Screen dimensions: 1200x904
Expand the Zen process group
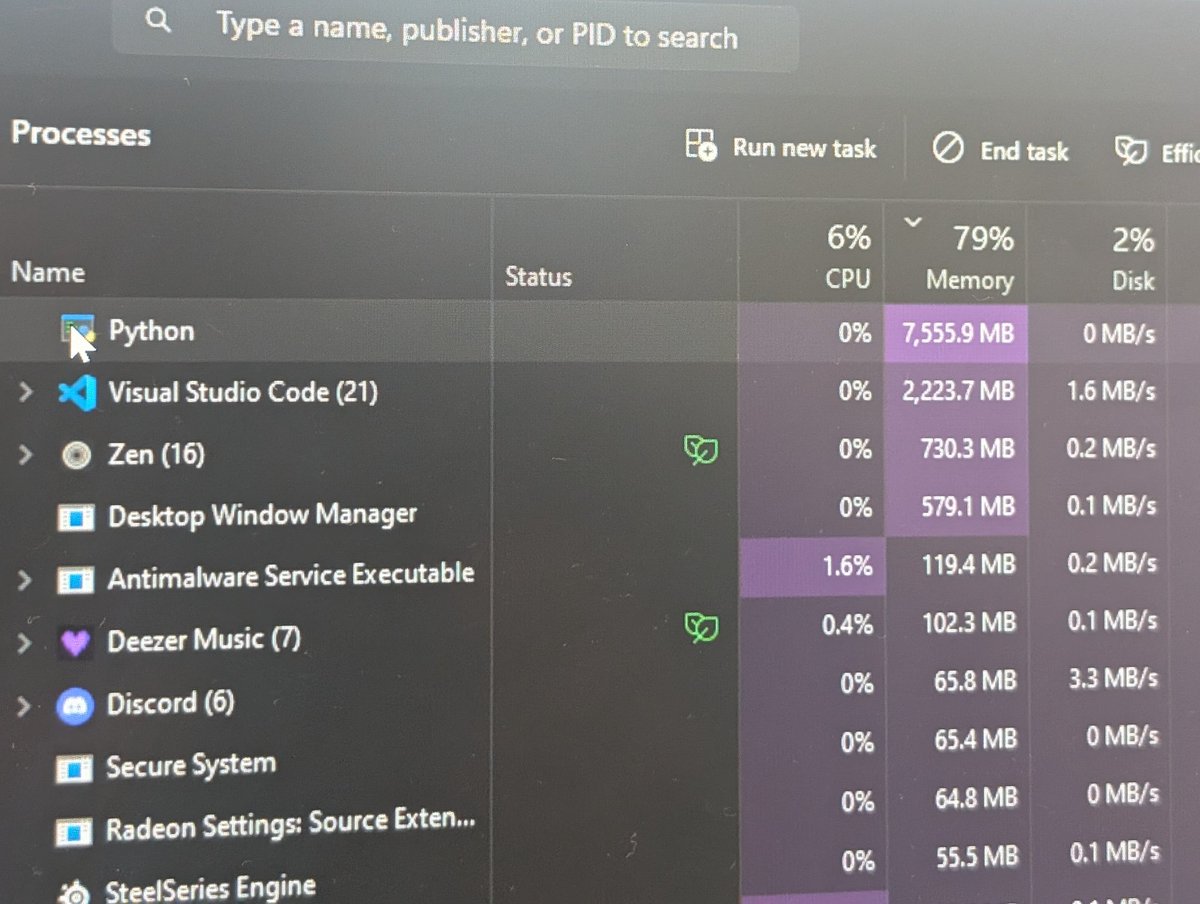pyautogui.click(x=26, y=455)
